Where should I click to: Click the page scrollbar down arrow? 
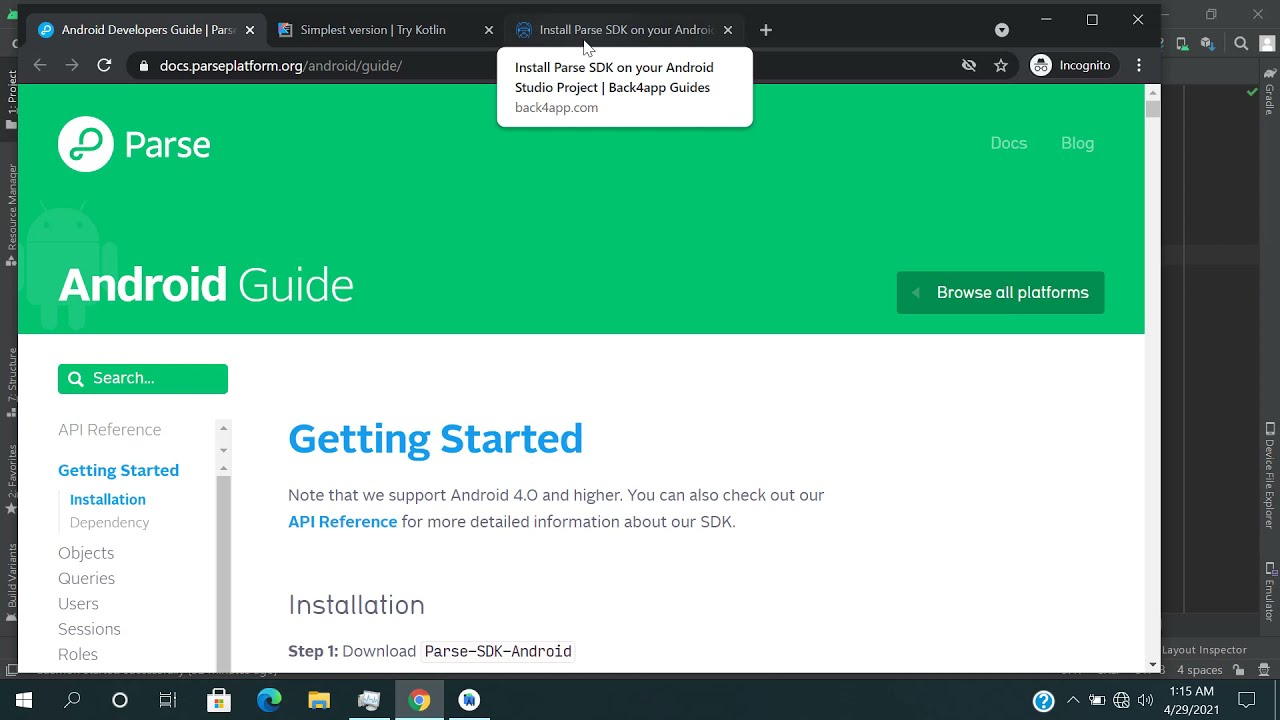pos(1152,664)
